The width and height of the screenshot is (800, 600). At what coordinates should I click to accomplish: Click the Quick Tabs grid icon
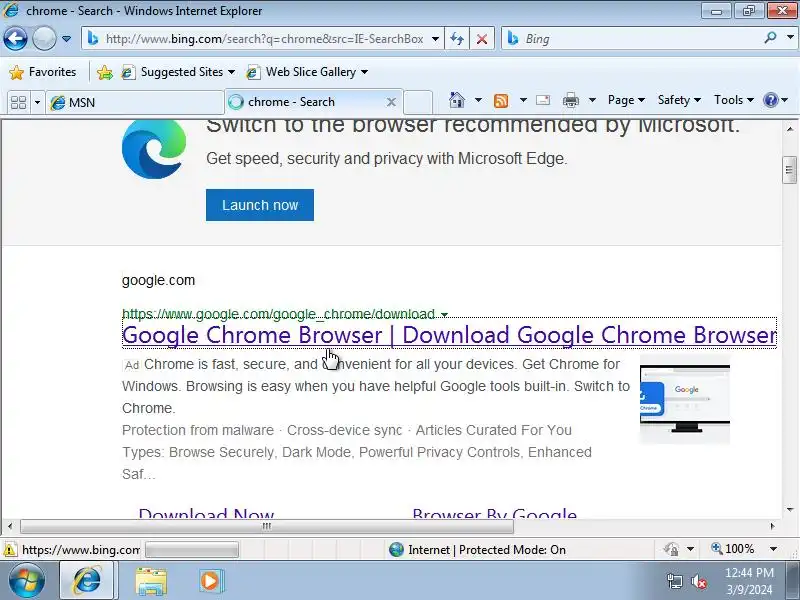pyautogui.click(x=18, y=102)
